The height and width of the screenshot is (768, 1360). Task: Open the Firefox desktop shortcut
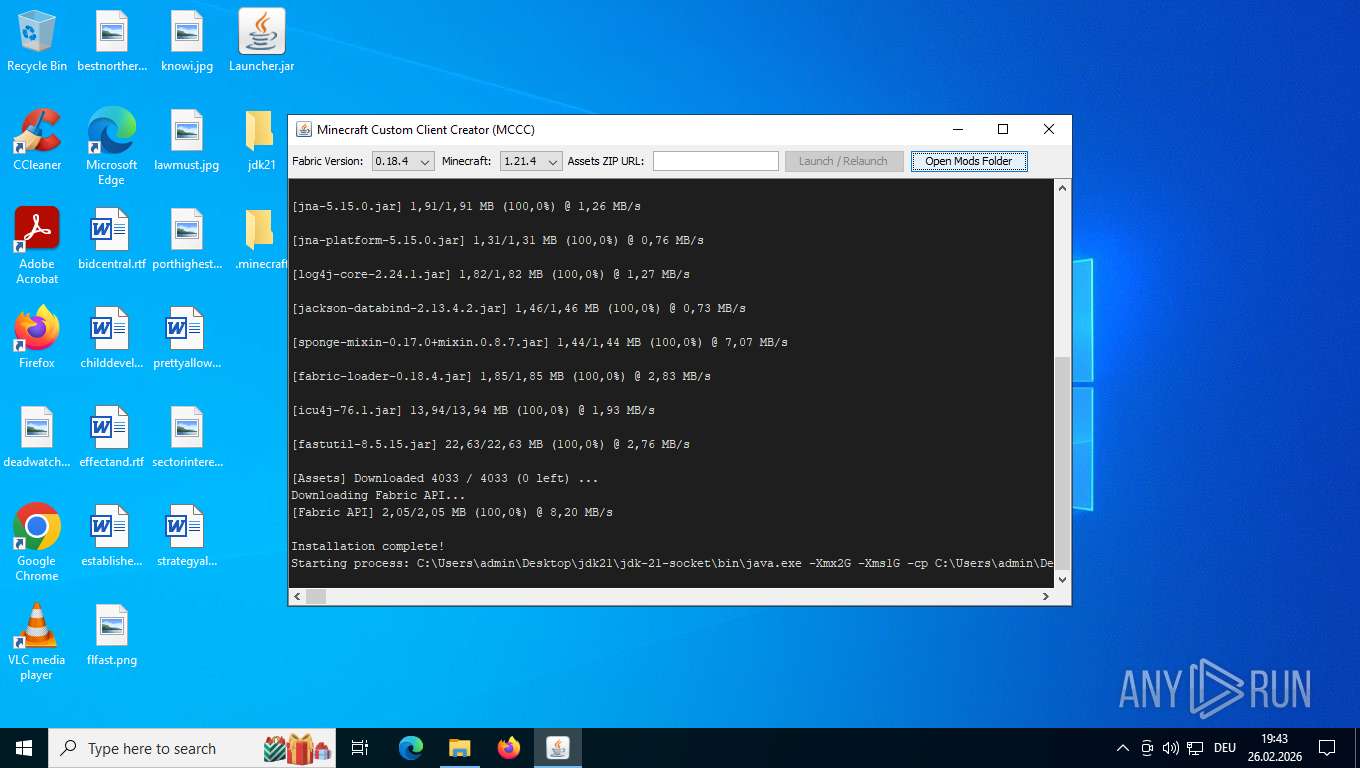click(37, 338)
